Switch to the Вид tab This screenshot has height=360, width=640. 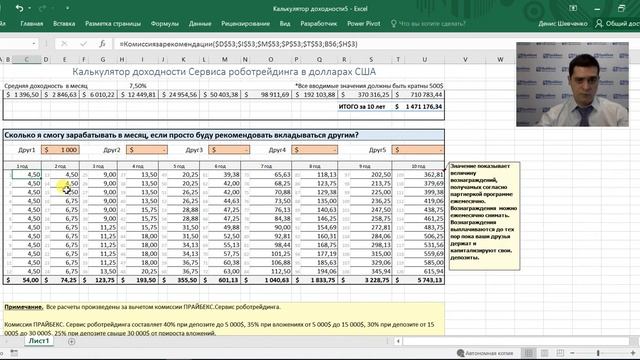[285, 24]
